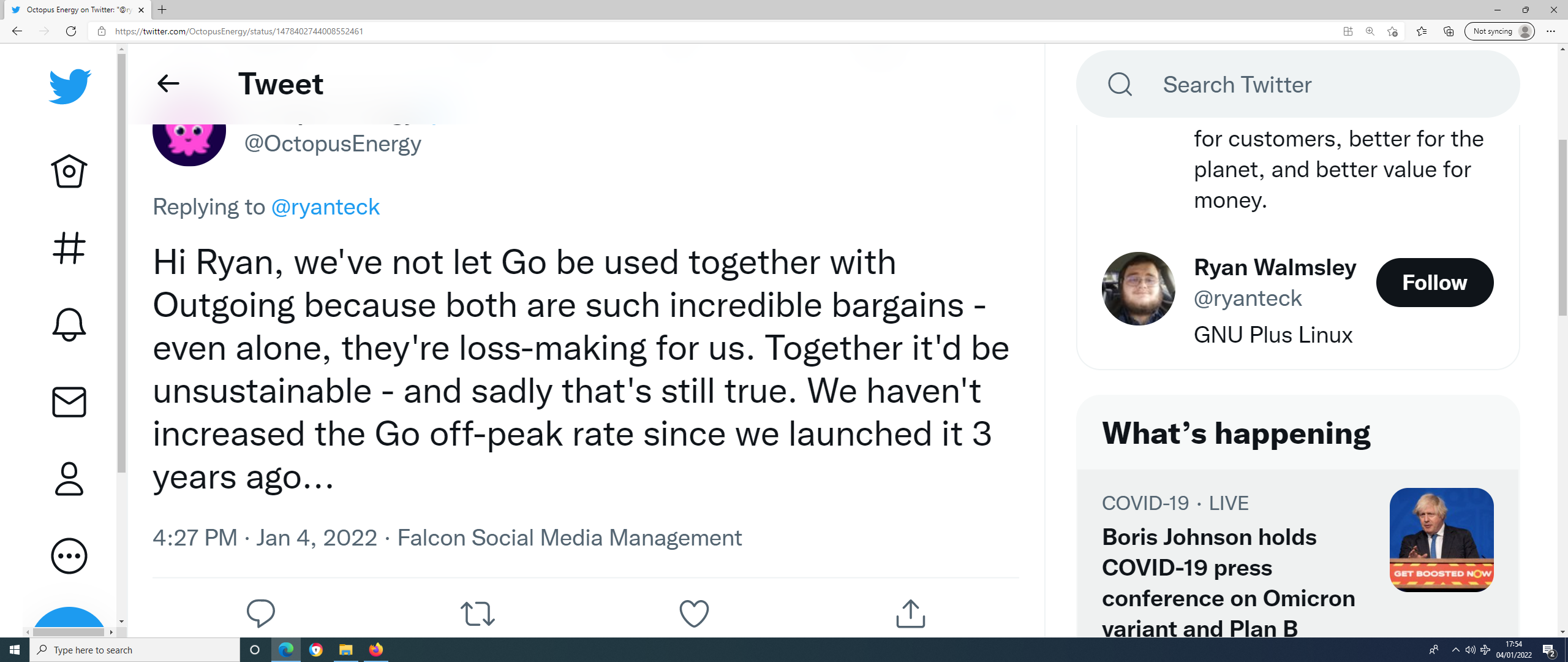Follow Ryan Walmsley
Image resolution: width=1568 pixels, height=662 pixels.
point(1434,283)
